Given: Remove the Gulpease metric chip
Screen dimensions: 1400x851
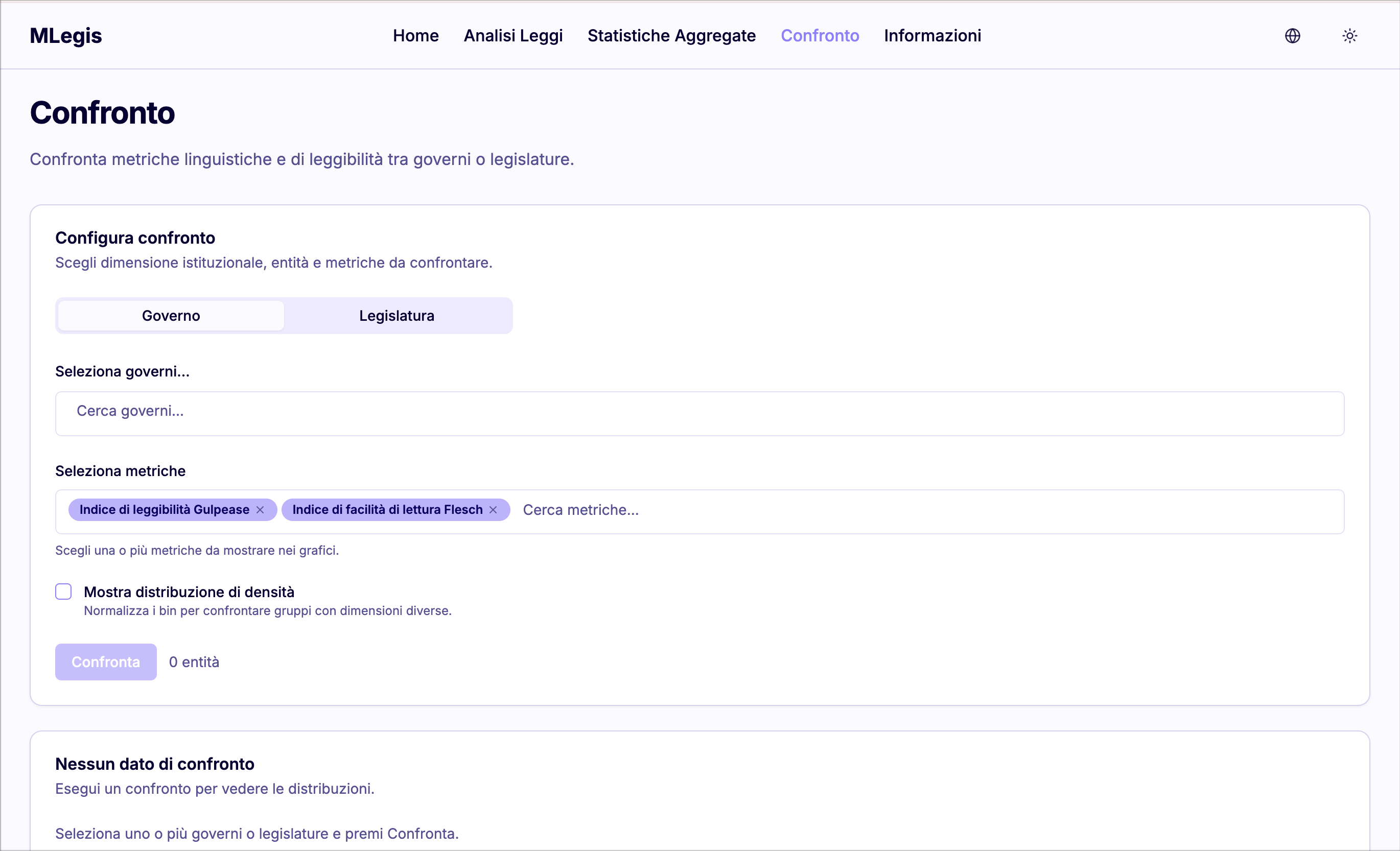Looking at the screenshot, I should tap(260, 510).
